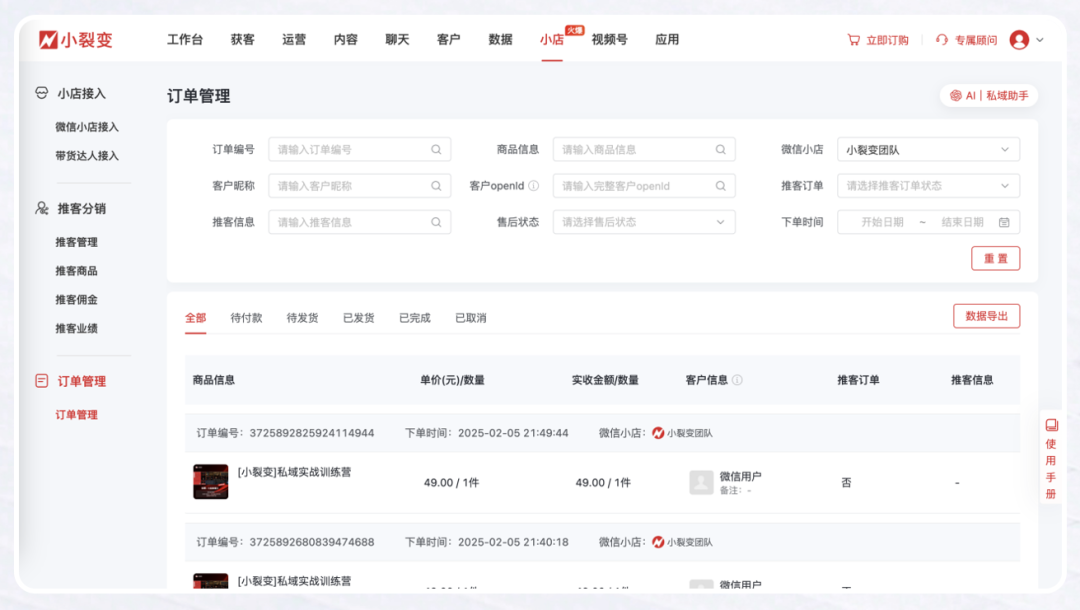The image size is (1080, 610).
Task: Click the 小裂变 logo icon
Action: coord(48,40)
